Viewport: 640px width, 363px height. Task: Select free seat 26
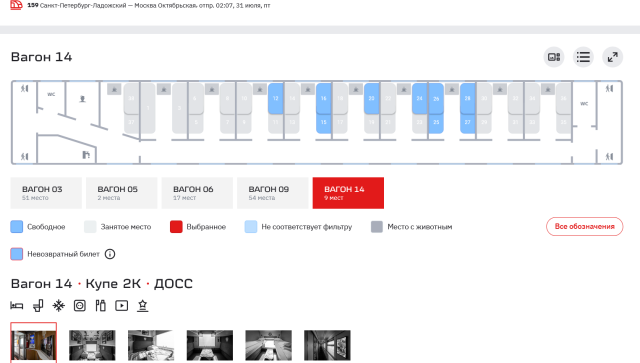436,98
